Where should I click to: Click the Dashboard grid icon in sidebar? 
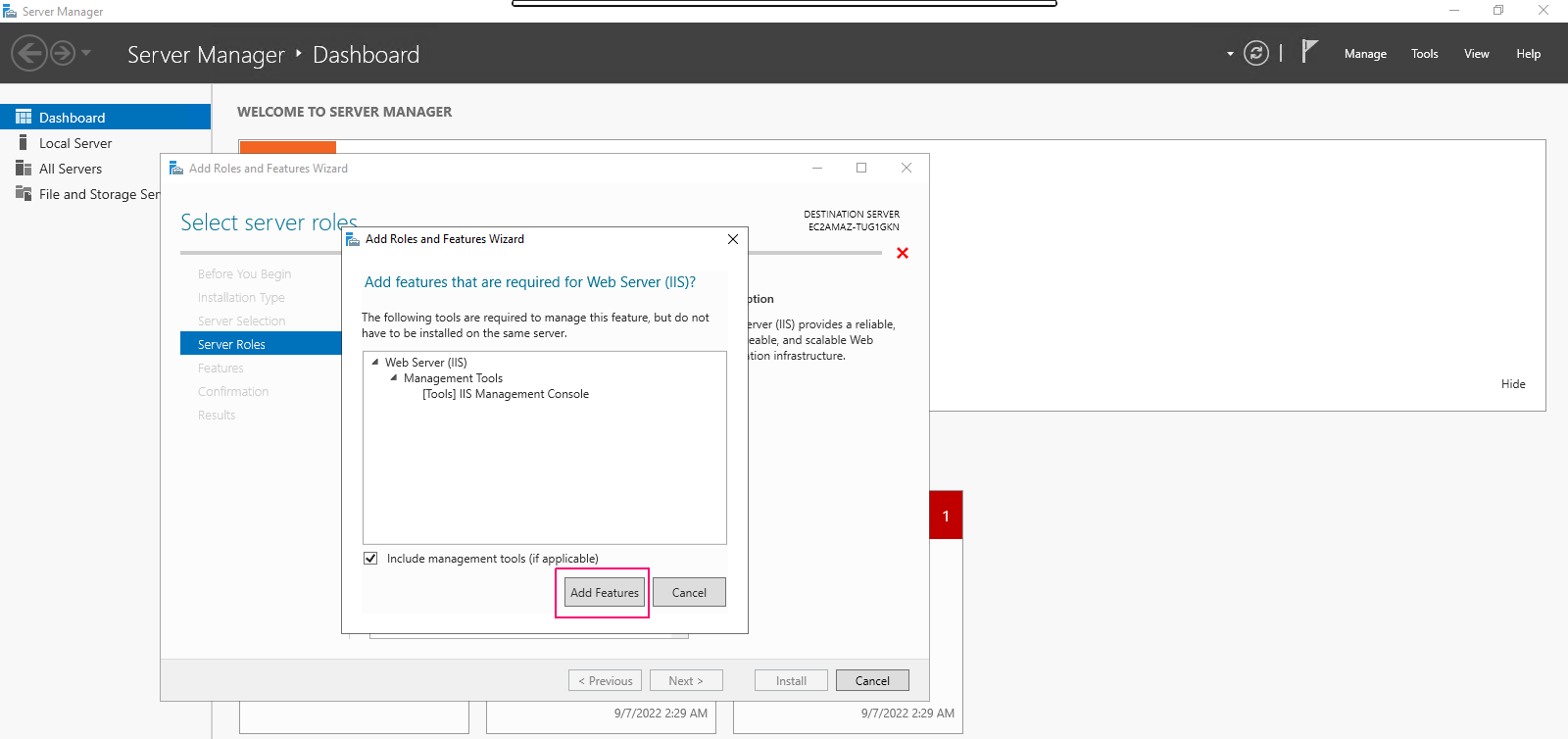tap(24, 117)
